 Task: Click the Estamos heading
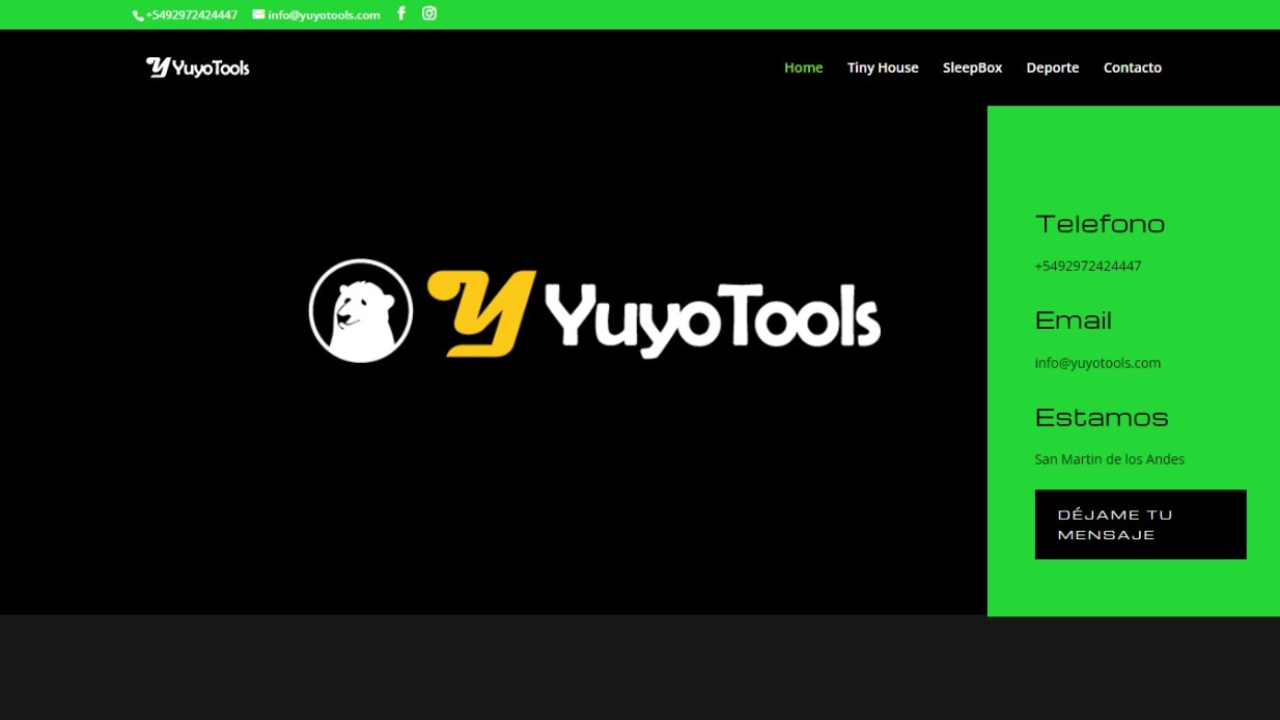pyautogui.click(x=1102, y=416)
